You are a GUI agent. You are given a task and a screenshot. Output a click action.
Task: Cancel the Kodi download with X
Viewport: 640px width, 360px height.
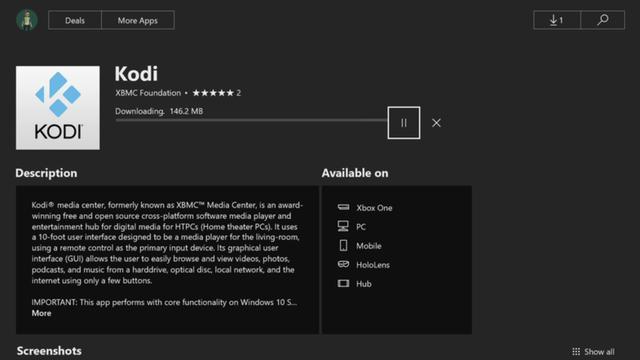[436, 123]
